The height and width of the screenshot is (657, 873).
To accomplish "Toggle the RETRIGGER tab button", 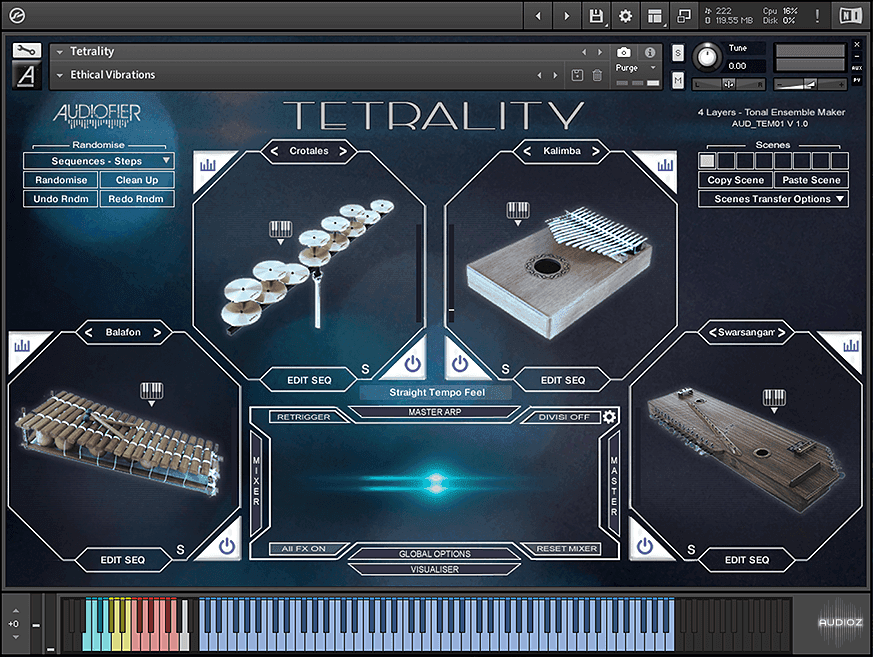I will point(304,417).
